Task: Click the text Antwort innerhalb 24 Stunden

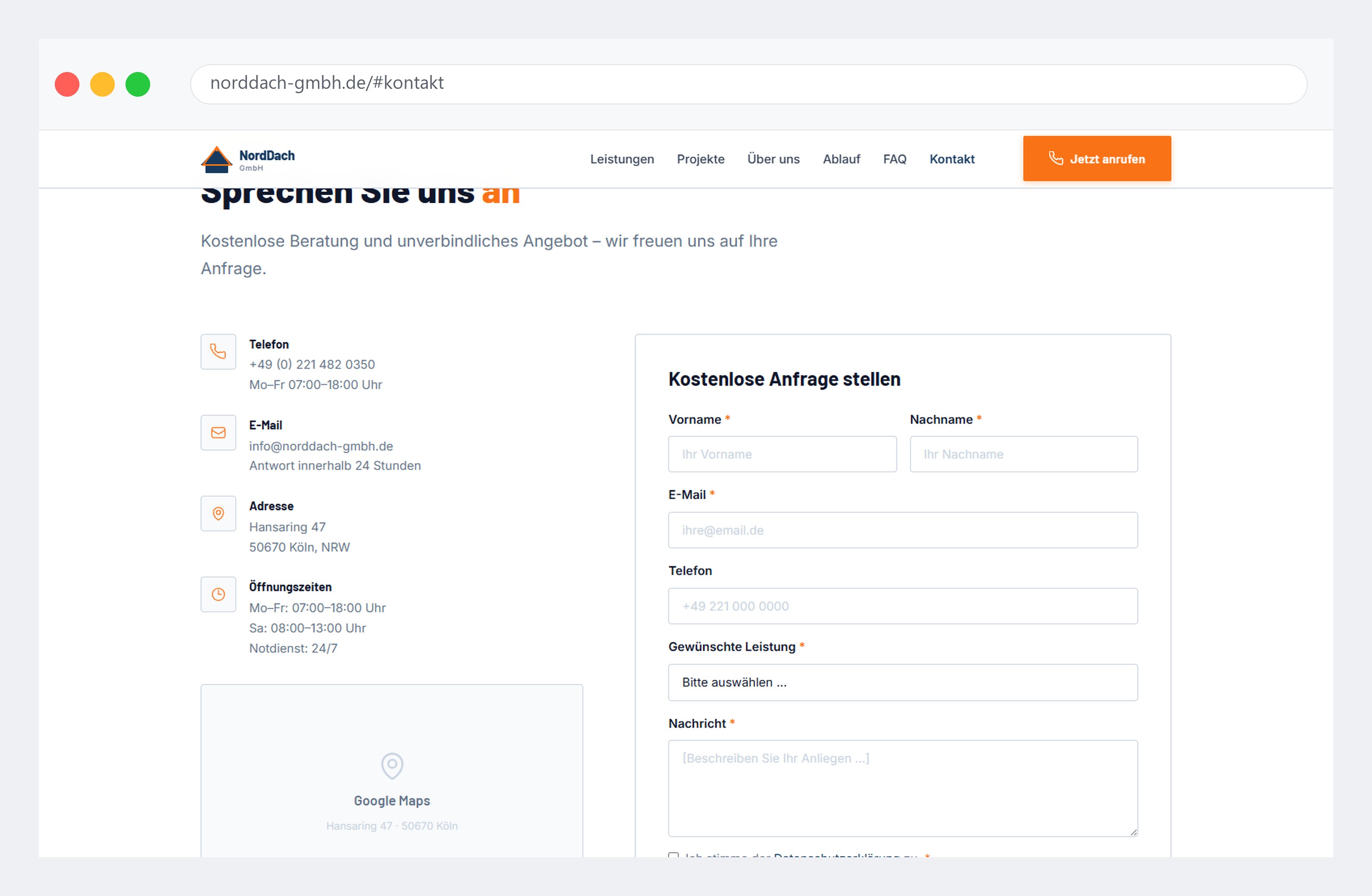Action: (x=335, y=465)
